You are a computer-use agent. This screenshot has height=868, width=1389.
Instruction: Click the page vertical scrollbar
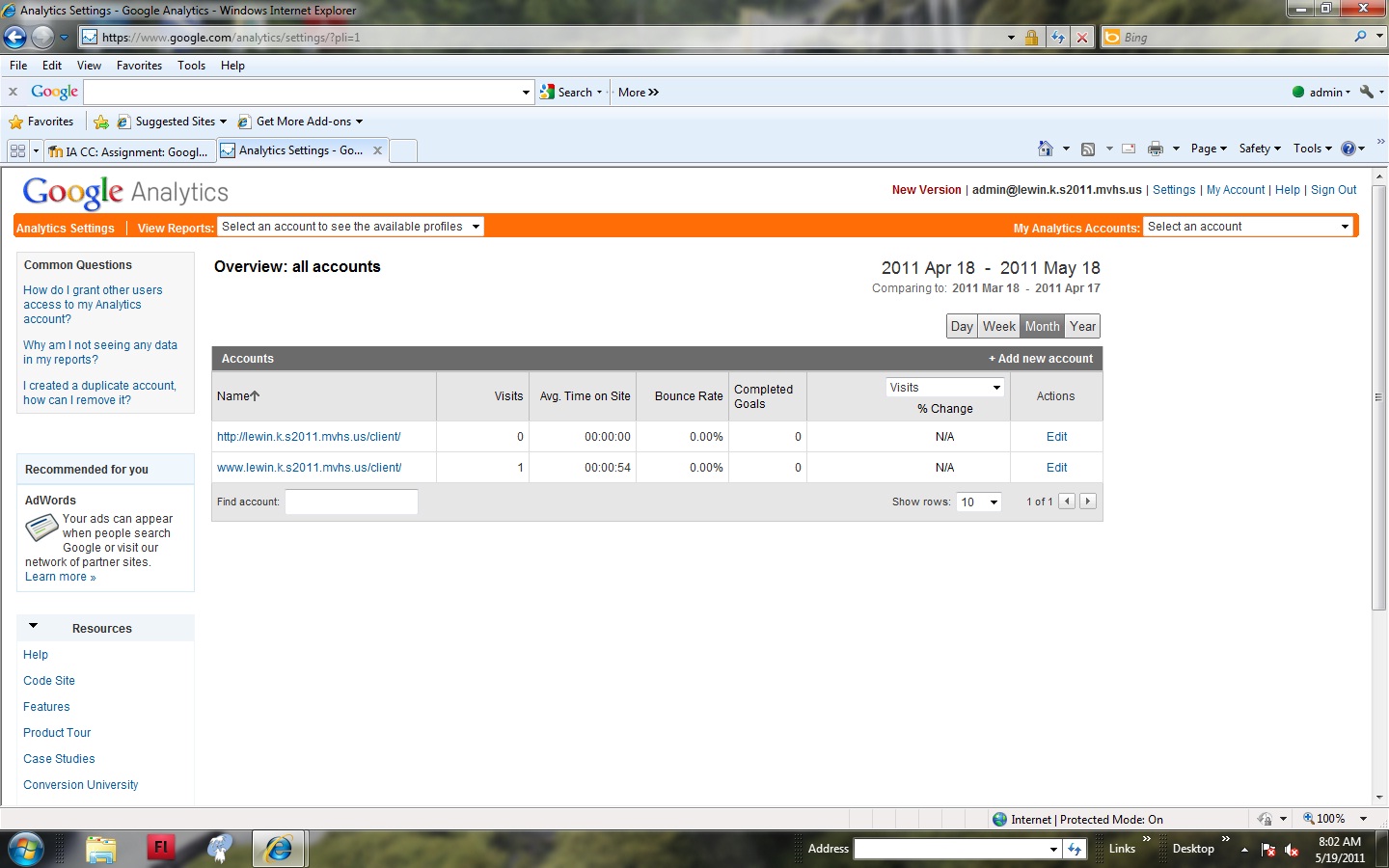(1378, 395)
